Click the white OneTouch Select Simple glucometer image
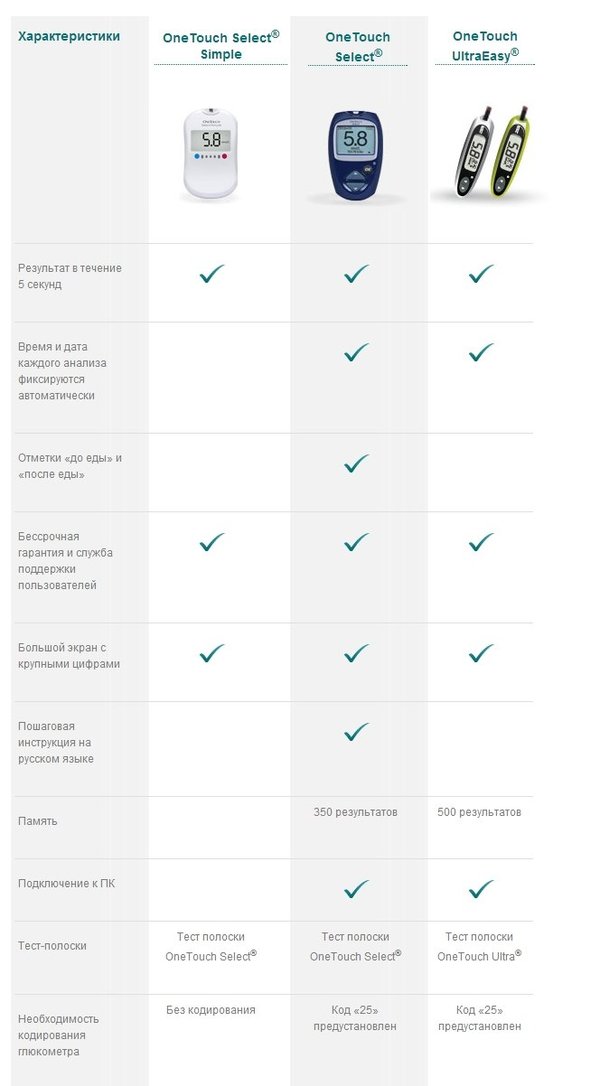The width and height of the screenshot is (600, 1086). pos(211,154)
